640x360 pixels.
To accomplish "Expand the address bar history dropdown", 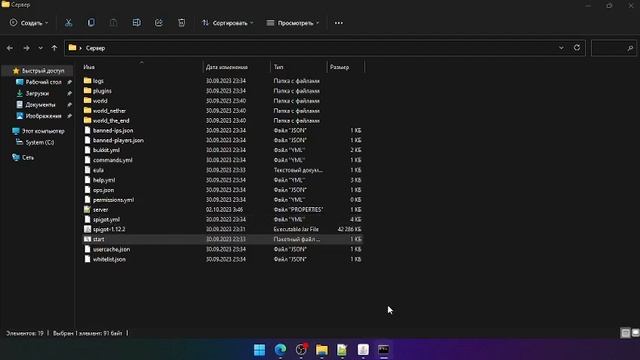I will 561,48.
